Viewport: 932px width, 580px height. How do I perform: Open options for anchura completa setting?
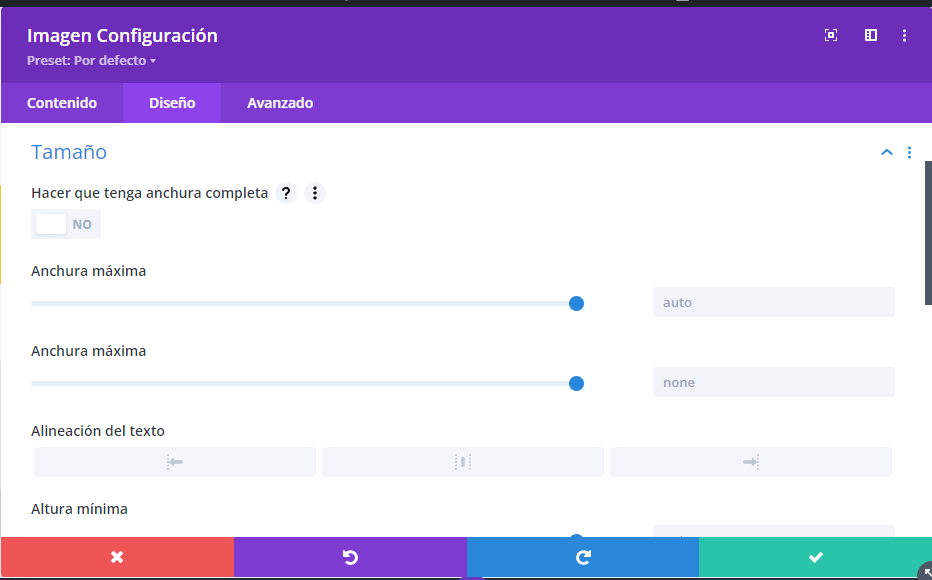pos(315,193)
